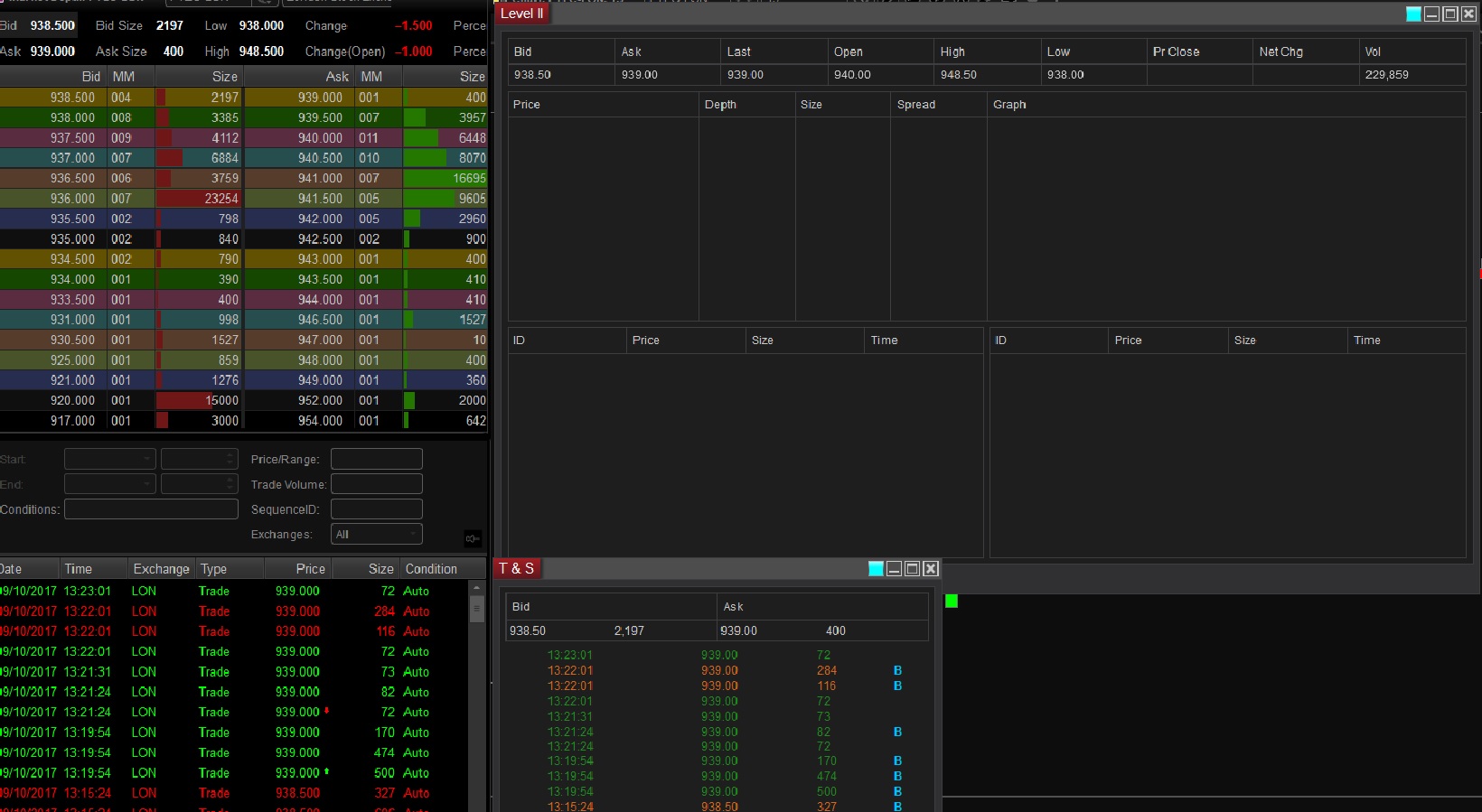Minimize the Level II window
Screen dimensions: 1482x812
pyautogui.click(x=1431, y=14)
